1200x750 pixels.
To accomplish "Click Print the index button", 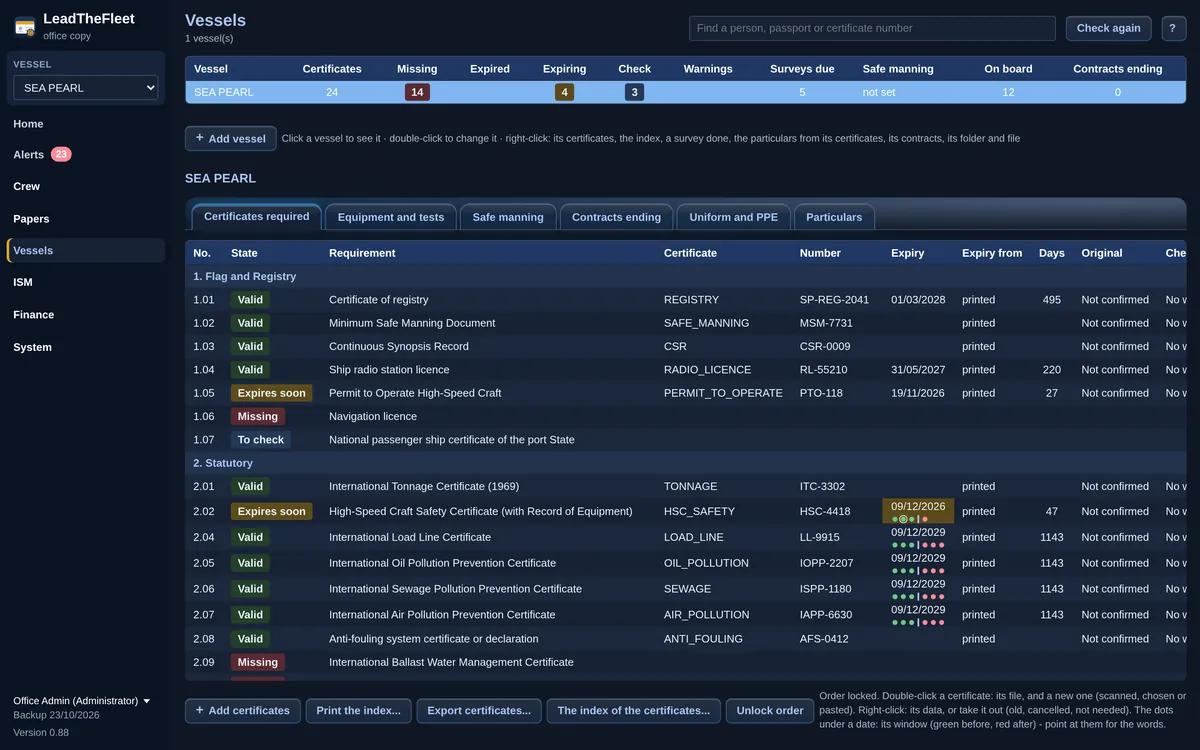I will click(358, 711).
